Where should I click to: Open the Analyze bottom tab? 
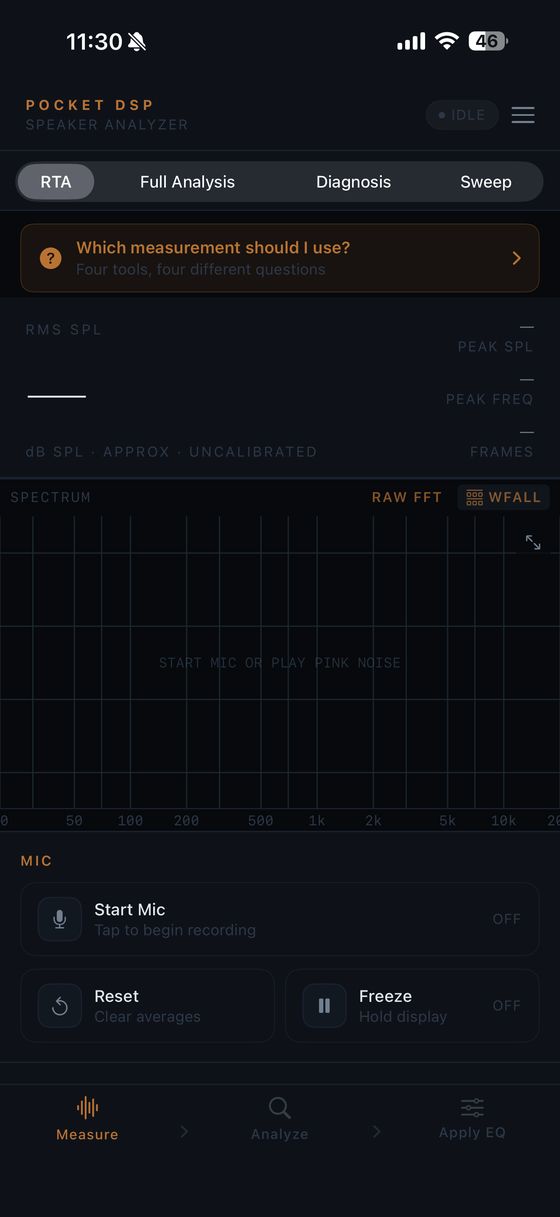(x=280, y=1119)
